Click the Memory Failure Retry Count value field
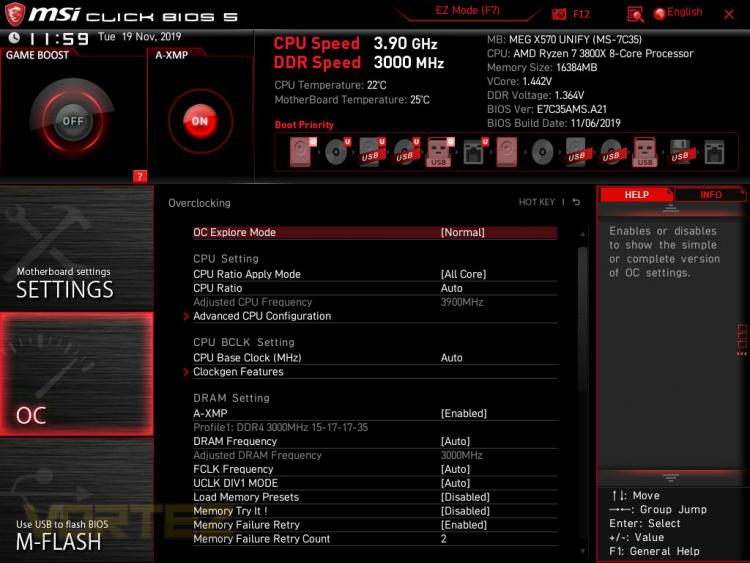Viewport: 750px width, 563px height. [443, 539]
